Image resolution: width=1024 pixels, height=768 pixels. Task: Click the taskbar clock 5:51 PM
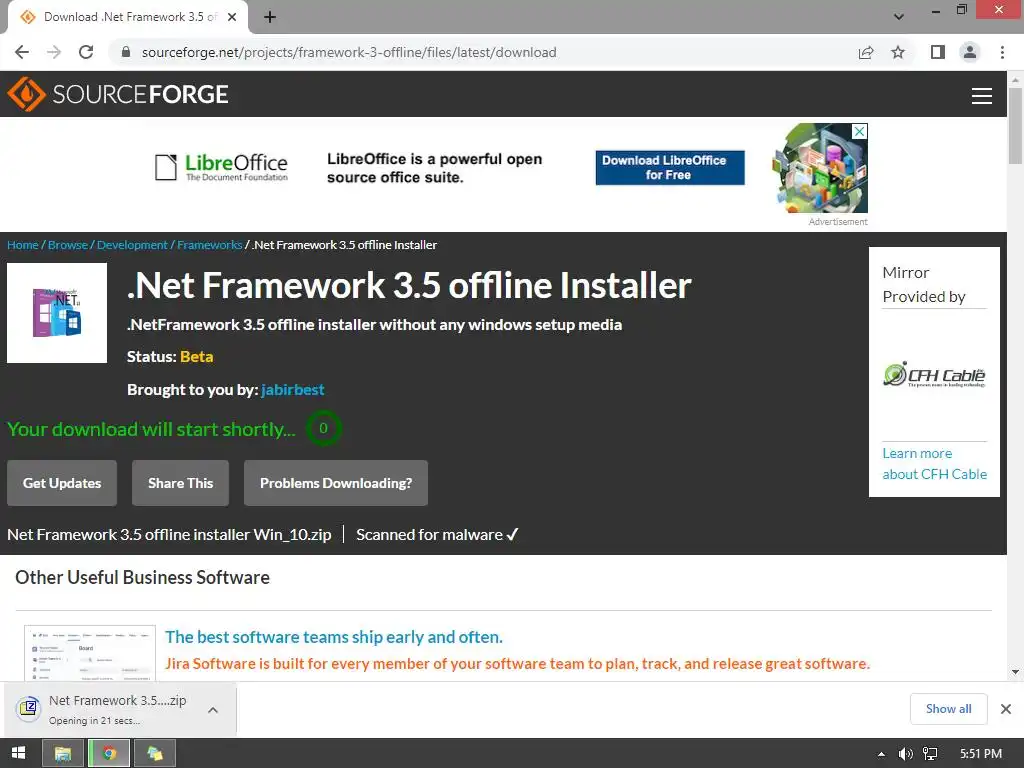point(981,754)
